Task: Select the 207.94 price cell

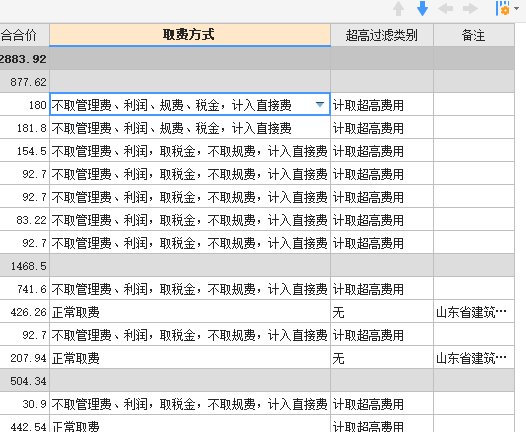Action: coord(24,358)
